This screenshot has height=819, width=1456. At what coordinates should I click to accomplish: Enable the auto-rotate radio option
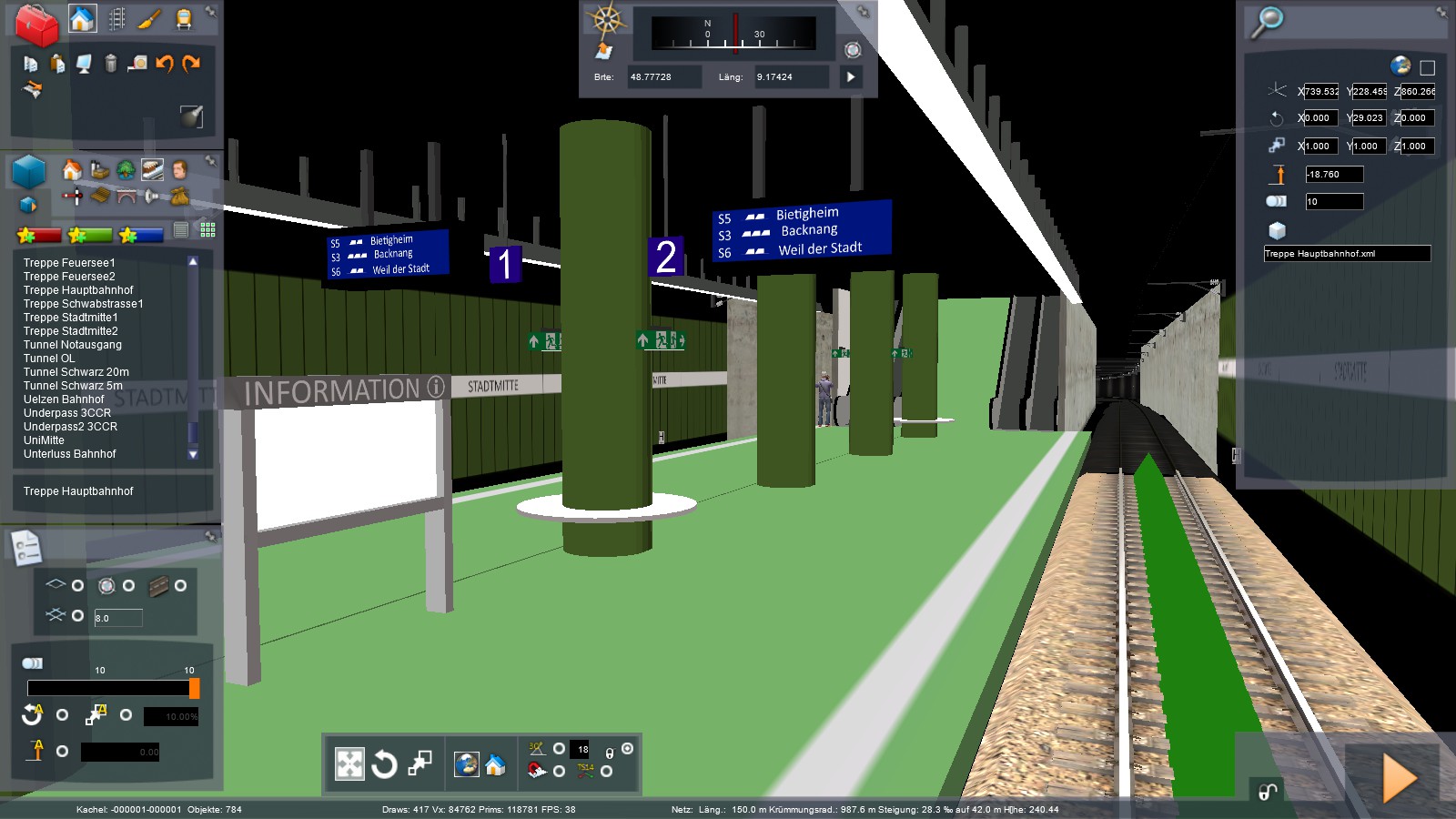62,715
